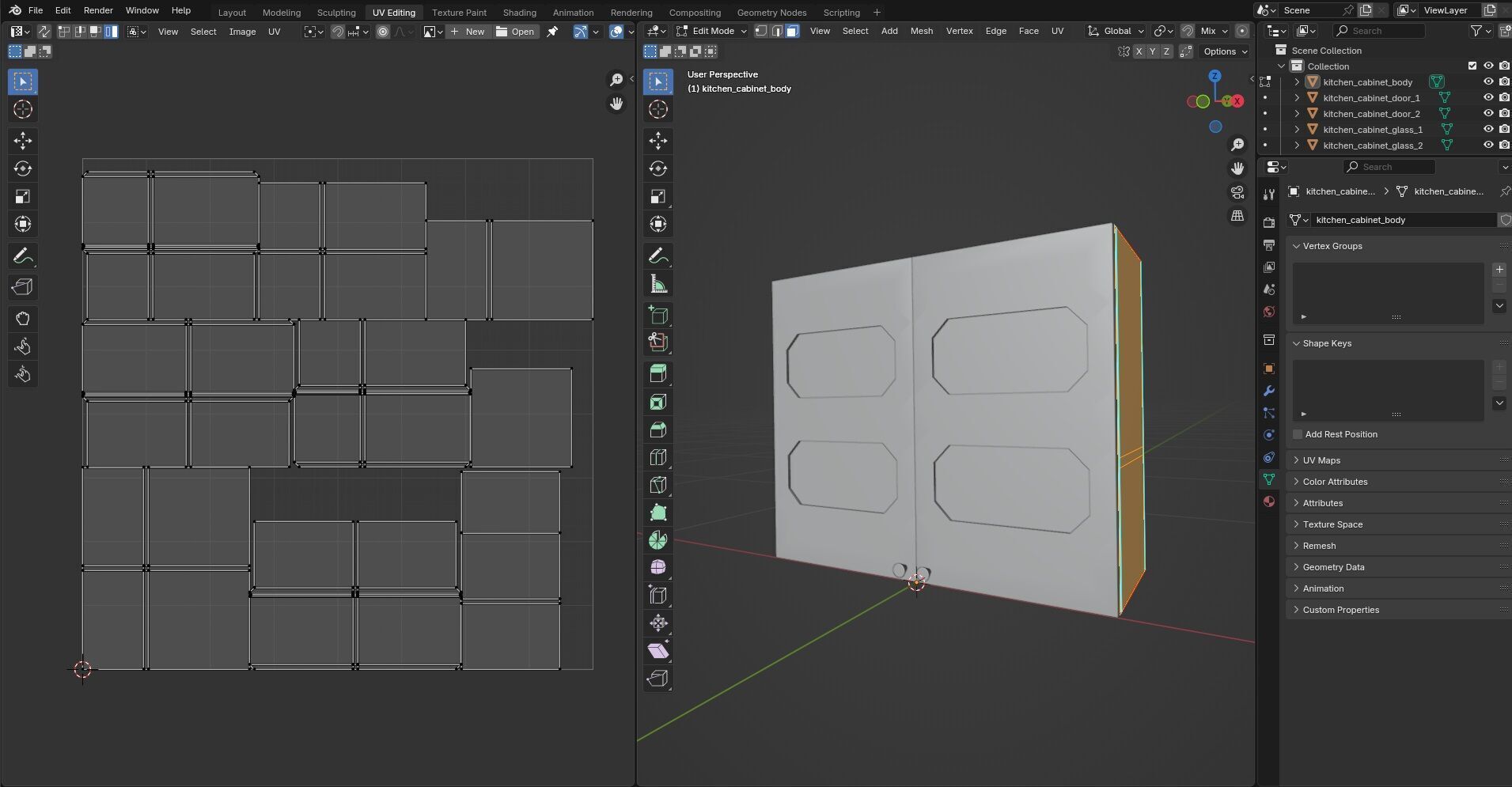Open the Options dropdown in 3D viewport

[x=1225, y=51]
